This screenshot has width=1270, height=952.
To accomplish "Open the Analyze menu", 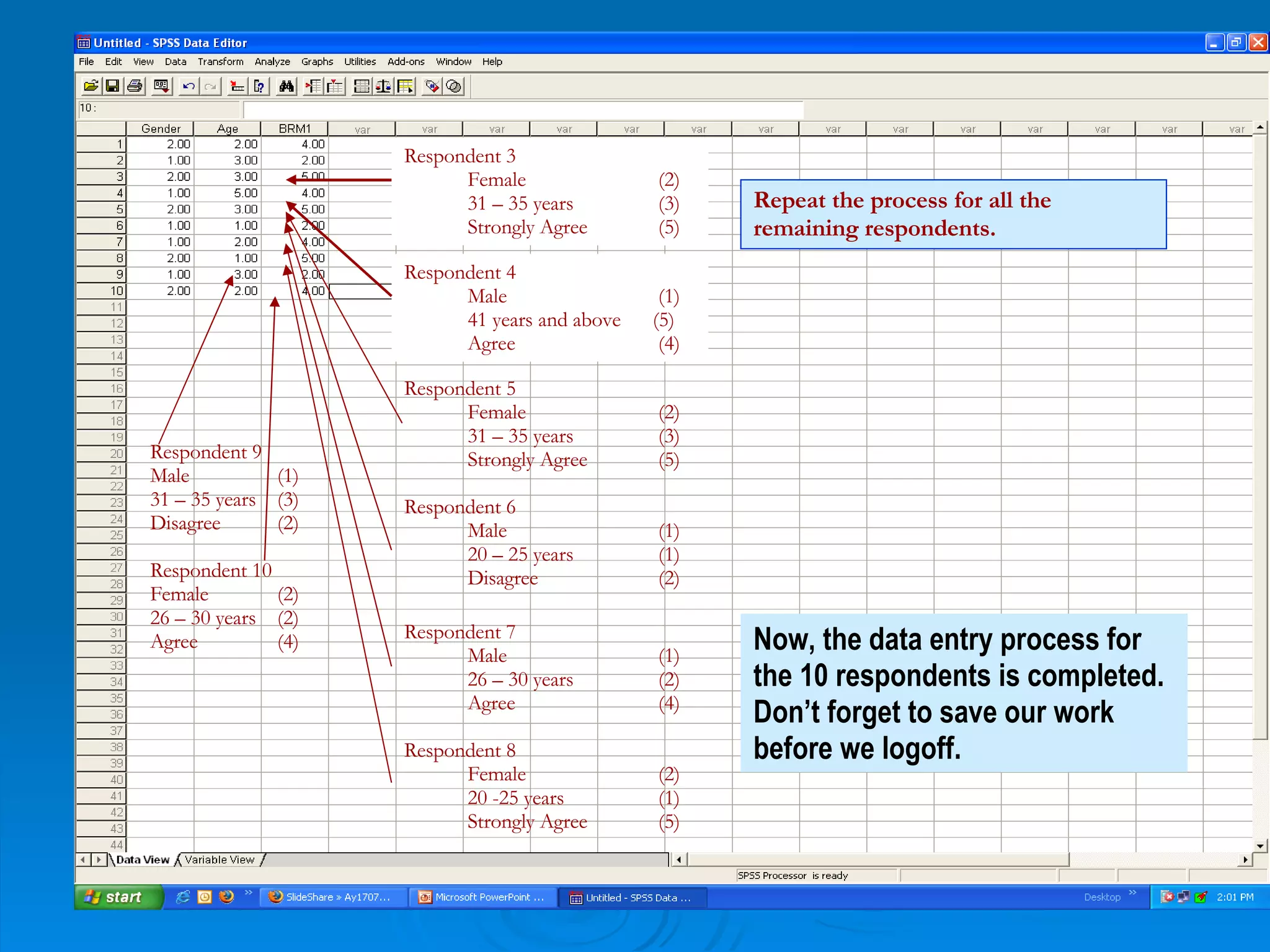I will tap(272, 61).
